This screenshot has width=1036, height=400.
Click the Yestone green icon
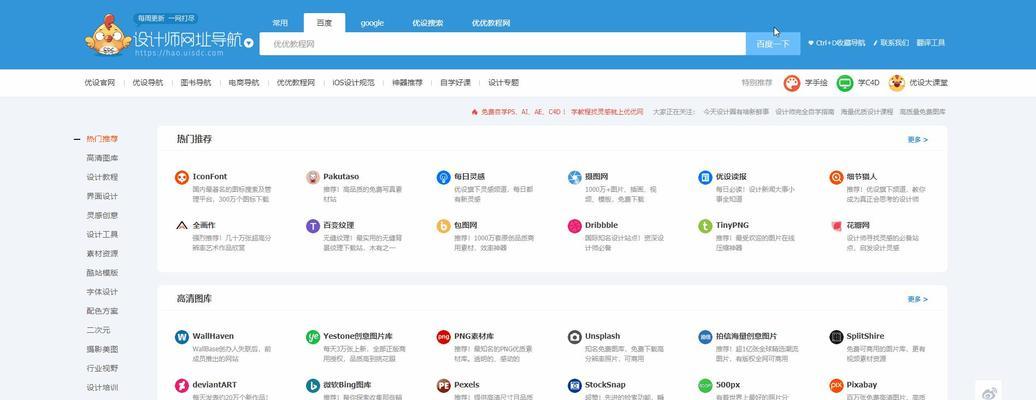pyautogui.click(x=313, y=337)
